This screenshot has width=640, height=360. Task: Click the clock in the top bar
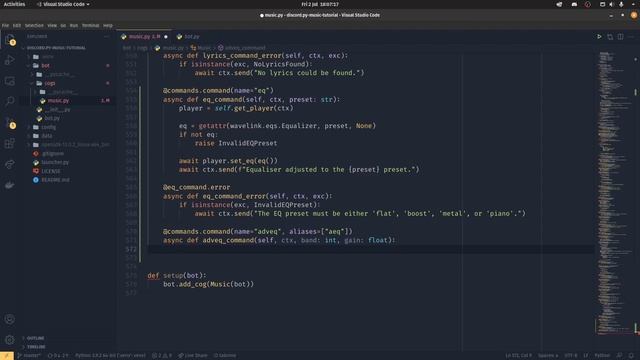(320, 4)
